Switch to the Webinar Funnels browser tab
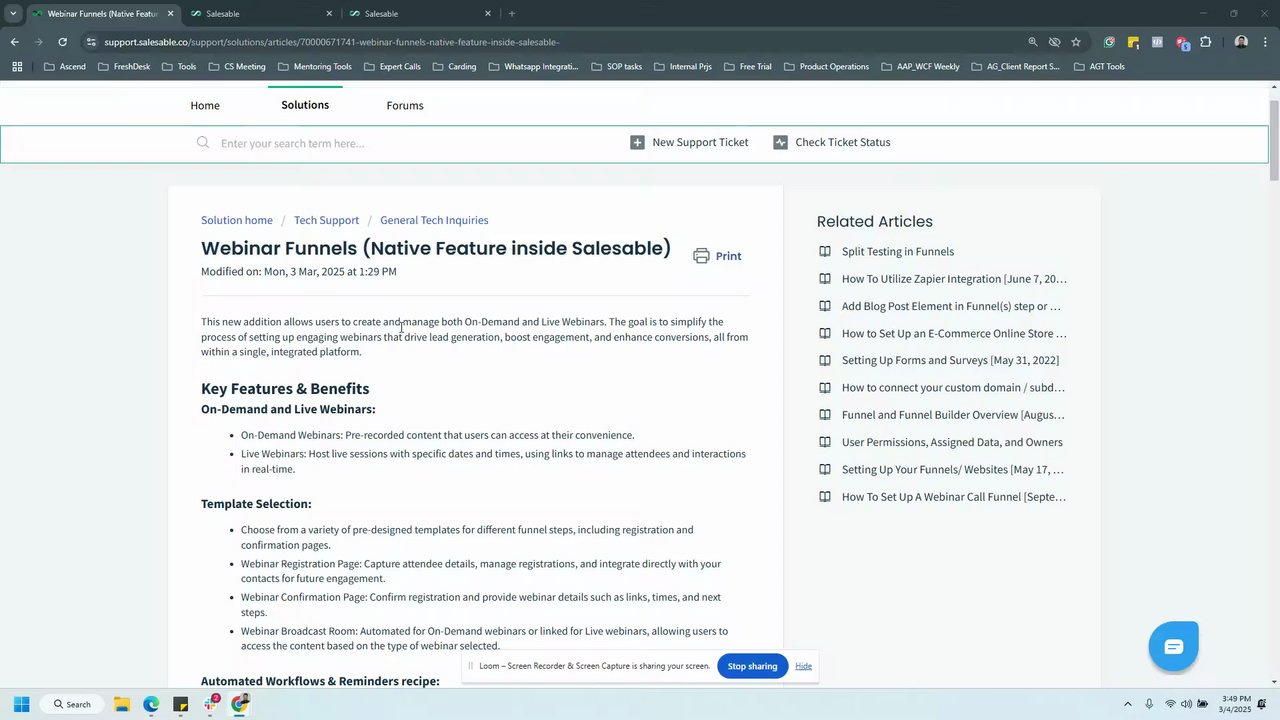 (102, 14)
